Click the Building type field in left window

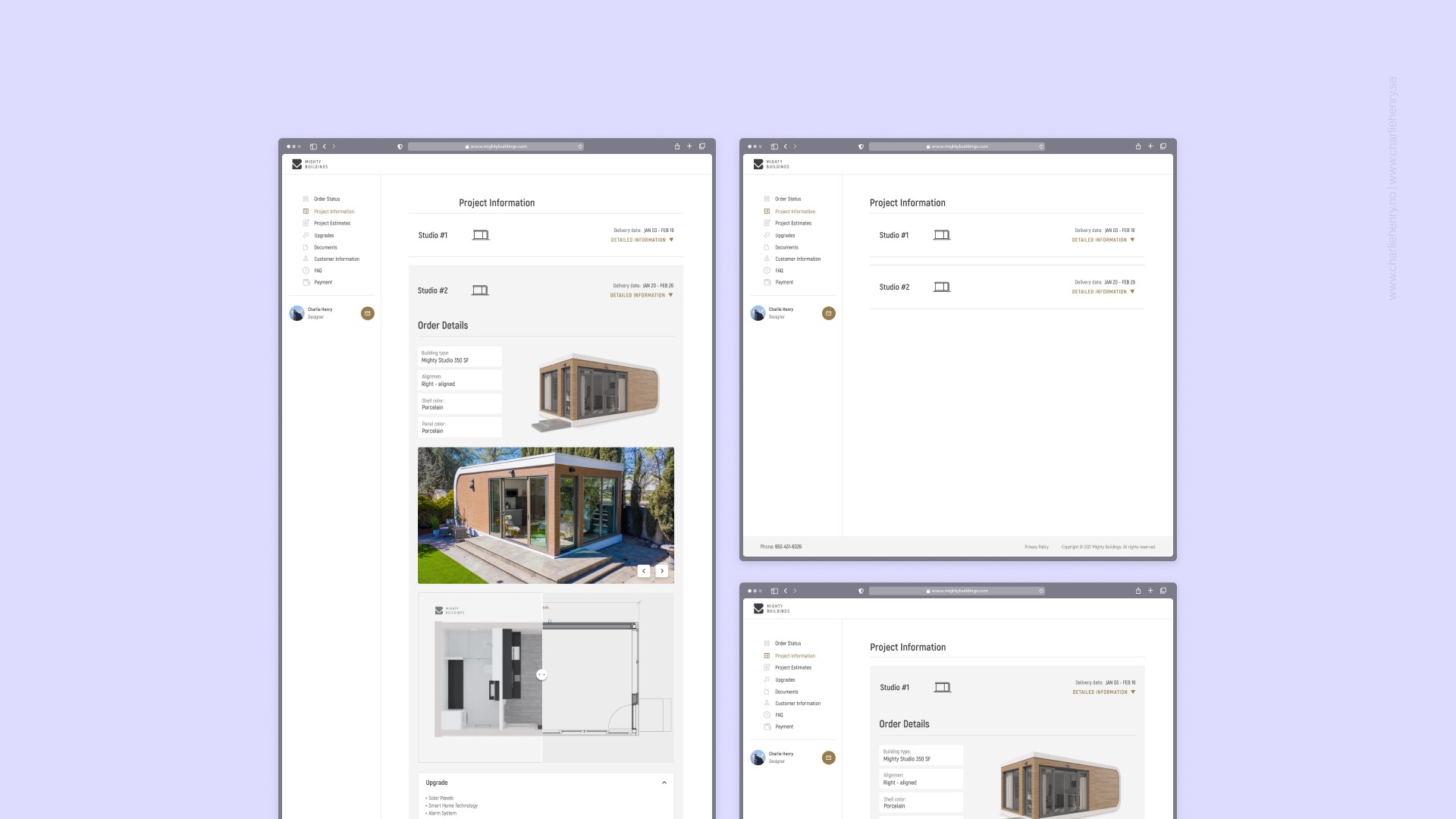(460, 356)
